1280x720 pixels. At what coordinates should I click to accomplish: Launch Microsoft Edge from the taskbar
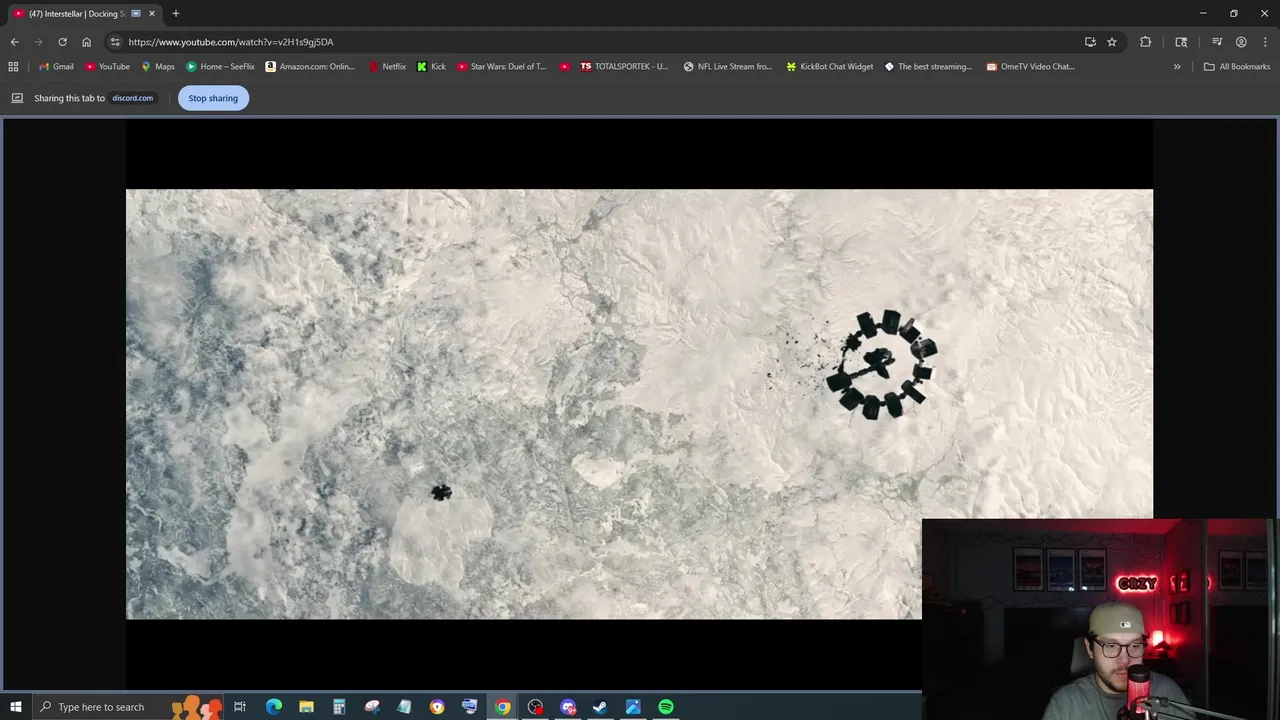coord(273,707)
